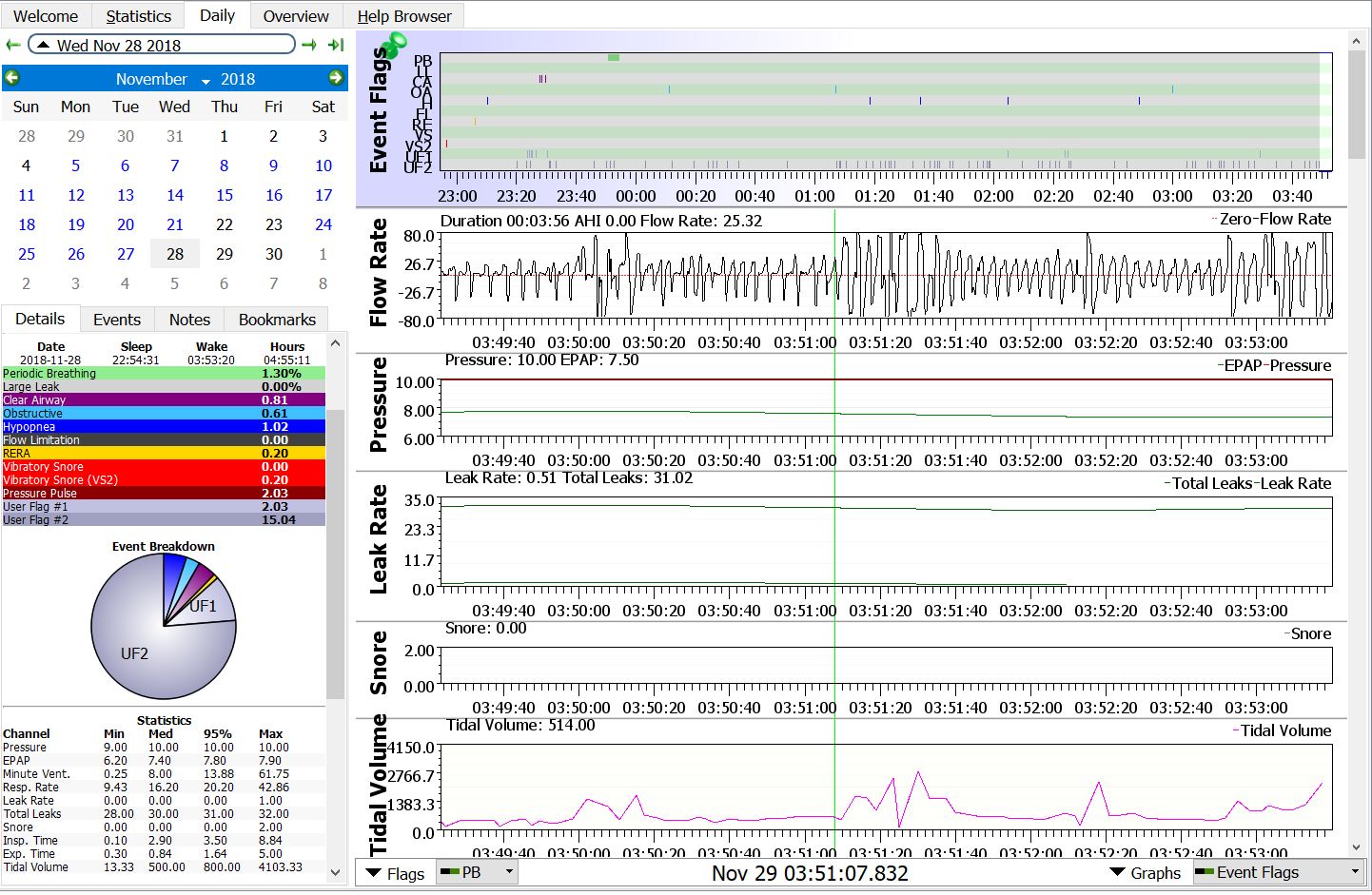The height and width of the screenshot is (895, 1372).
Task: Click the Resp. Rate statistics row
Action: [164, 788]
